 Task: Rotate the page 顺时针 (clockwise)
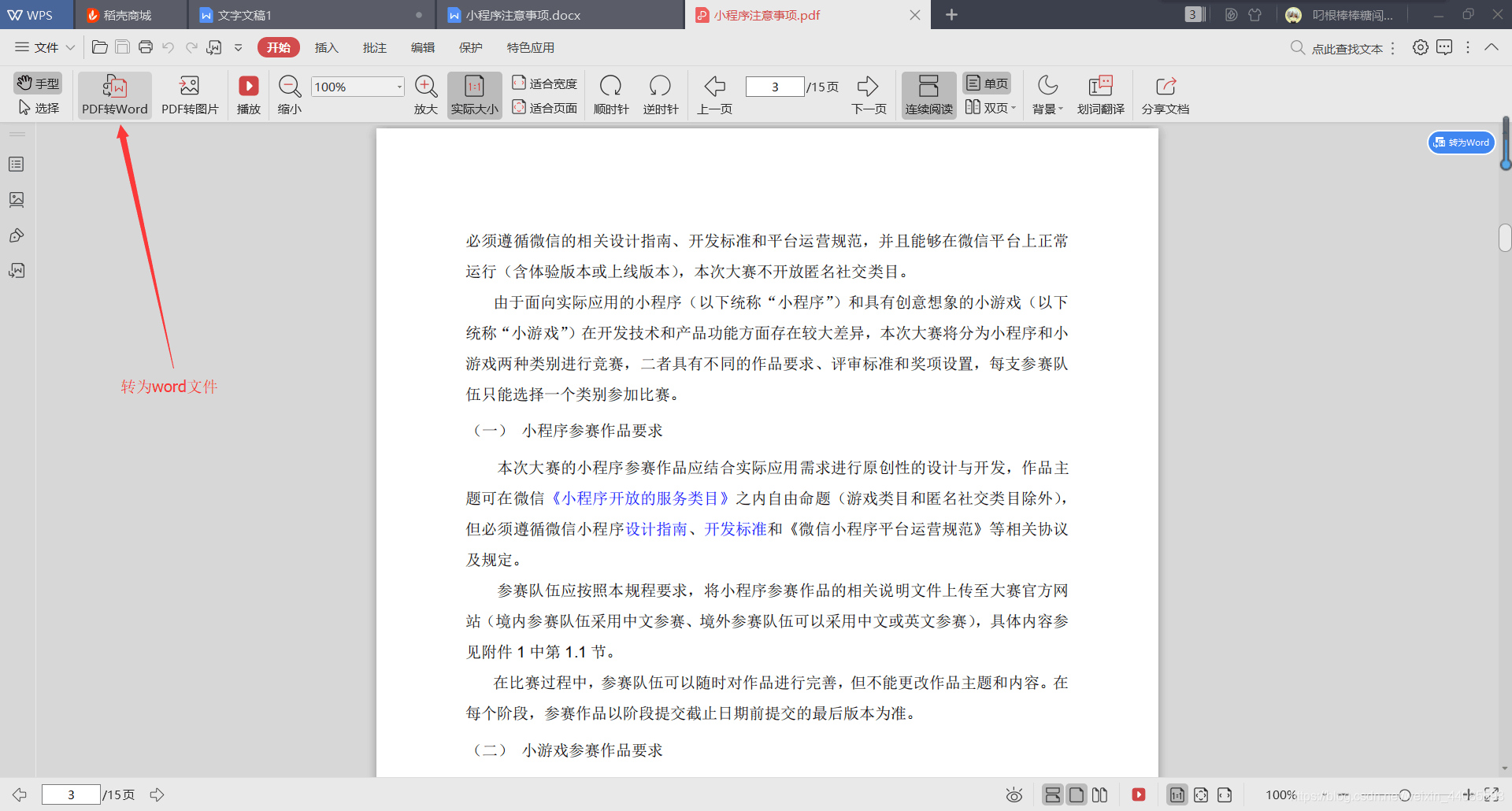pos(611,94)
